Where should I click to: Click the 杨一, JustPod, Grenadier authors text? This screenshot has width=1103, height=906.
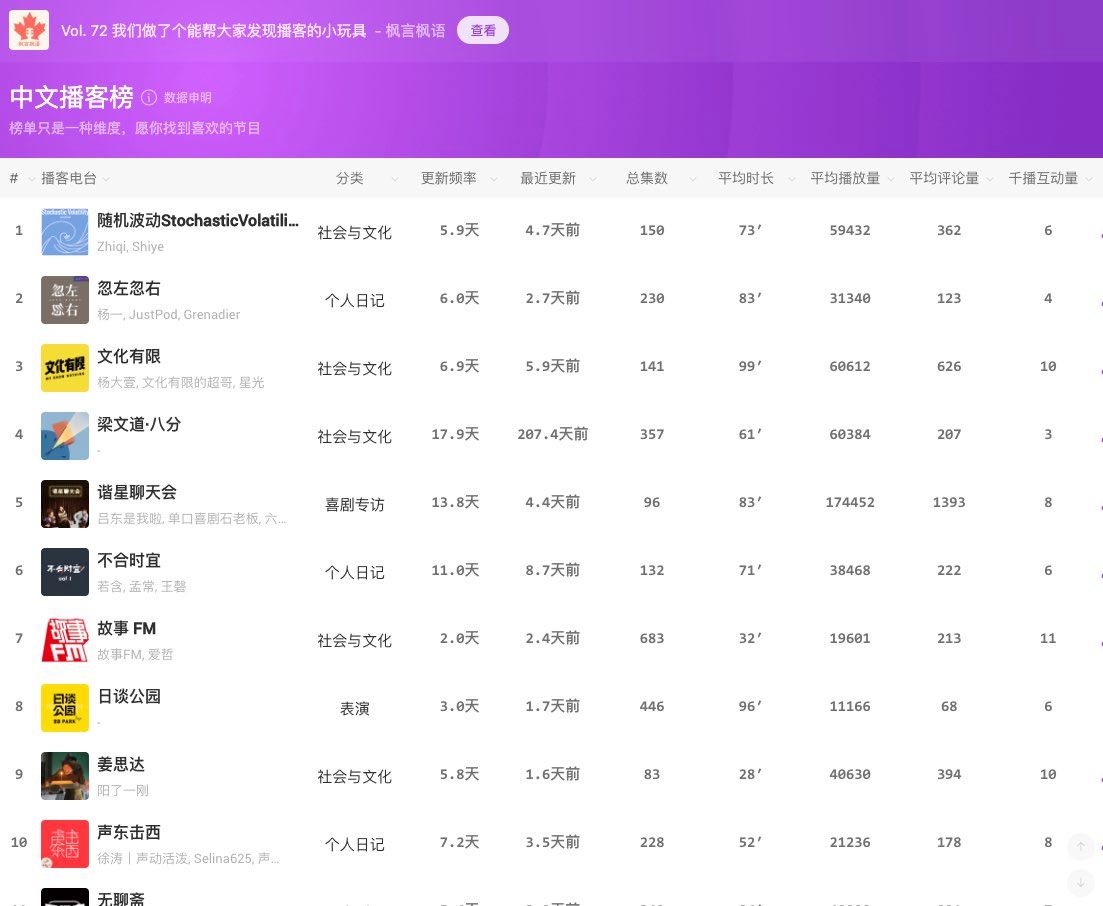(x=169, y=314)
